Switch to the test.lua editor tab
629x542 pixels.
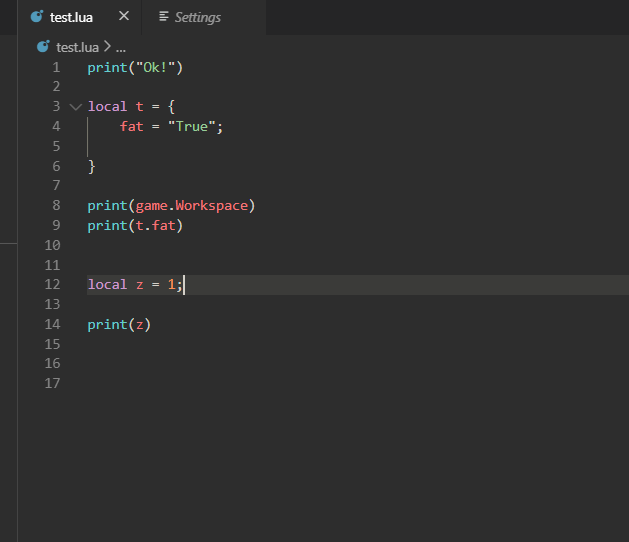(79, 17)
